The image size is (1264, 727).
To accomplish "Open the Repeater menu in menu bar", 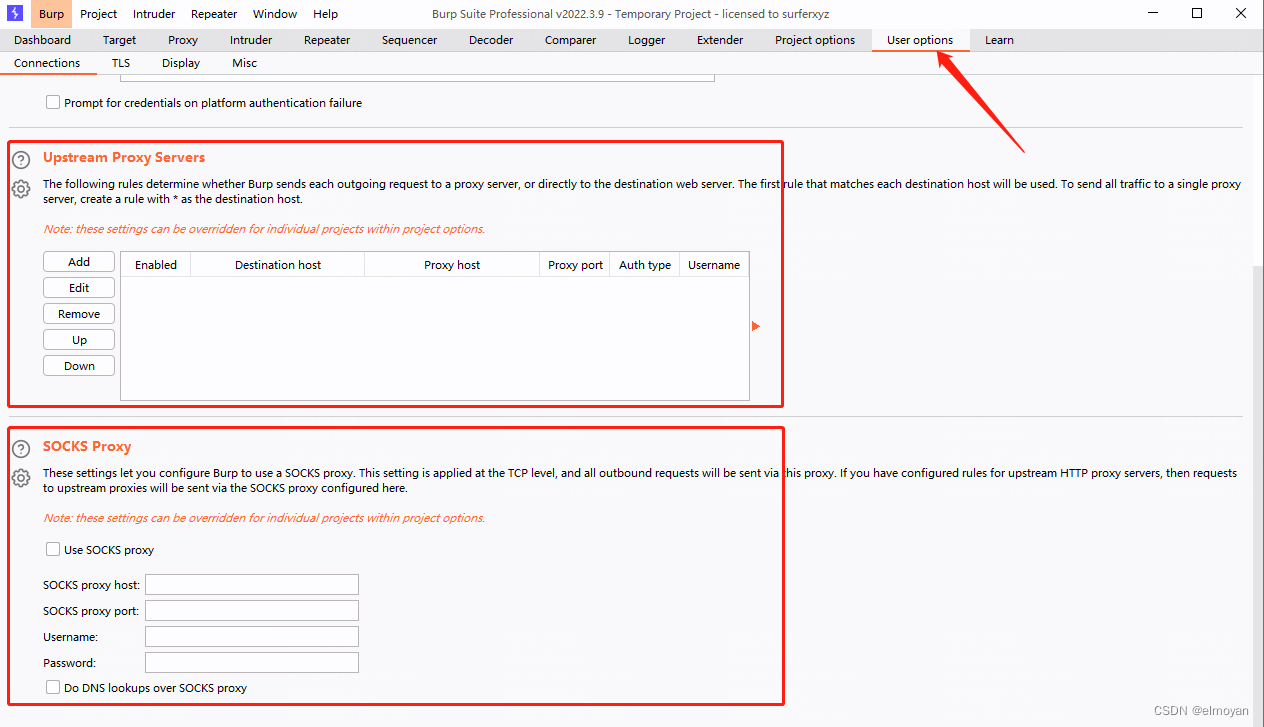I will [x=214, y=14].
